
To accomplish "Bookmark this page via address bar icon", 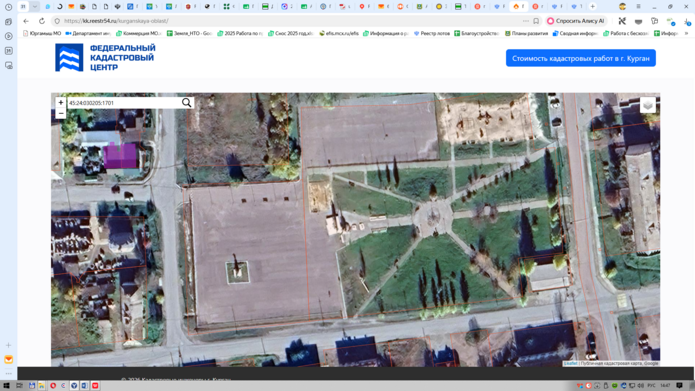I will [x=536, y=21].
